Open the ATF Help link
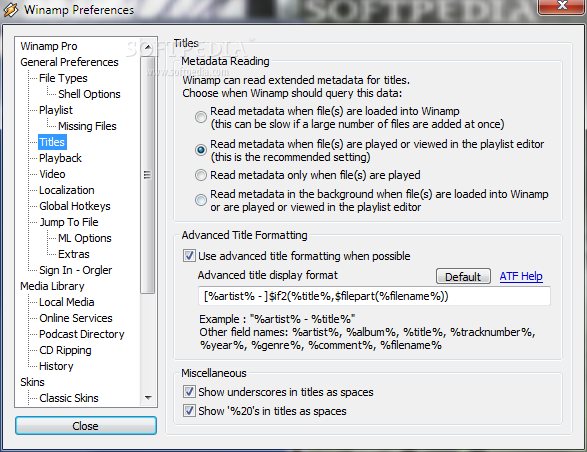The height and width of the screenshot is (452, 587). 521,276
